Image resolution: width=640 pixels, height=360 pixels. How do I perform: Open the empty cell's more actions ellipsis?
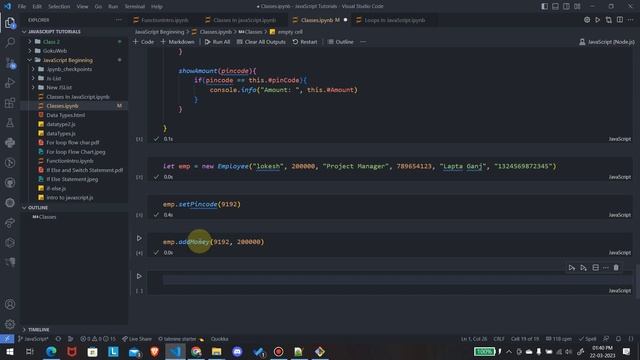pyautogui.click(x=606, y=268)
